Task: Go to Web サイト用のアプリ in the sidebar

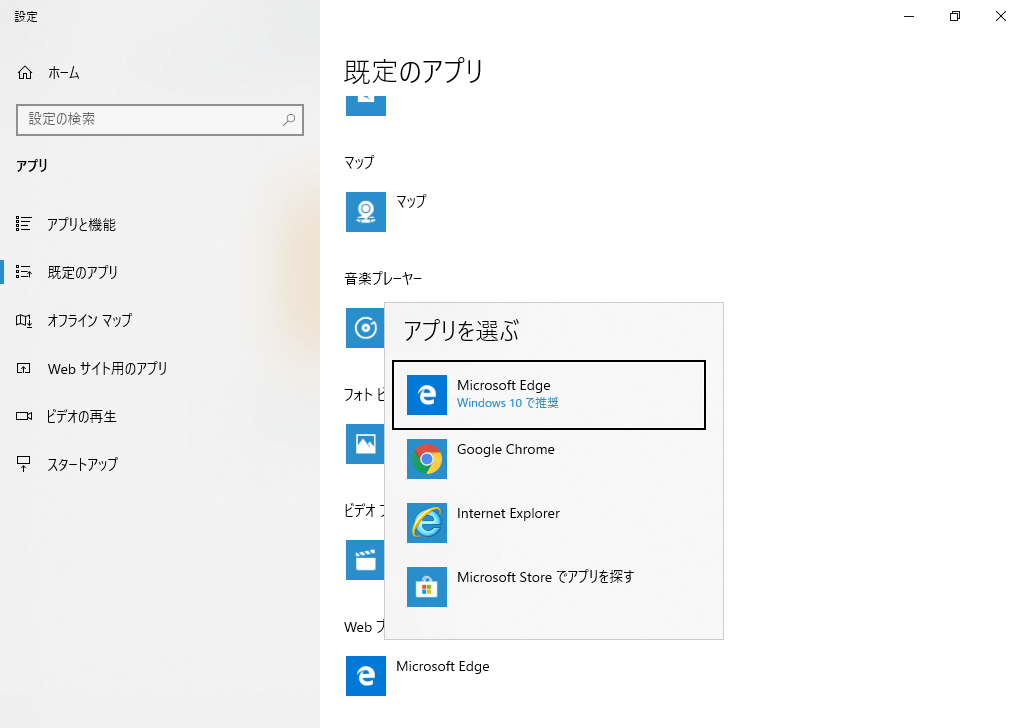Action: tap(107, 369)
